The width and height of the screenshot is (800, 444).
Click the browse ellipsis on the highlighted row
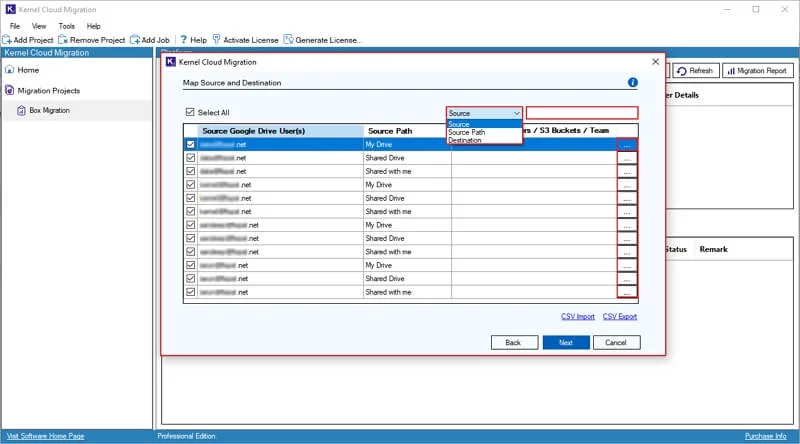[x=627, y=145]
